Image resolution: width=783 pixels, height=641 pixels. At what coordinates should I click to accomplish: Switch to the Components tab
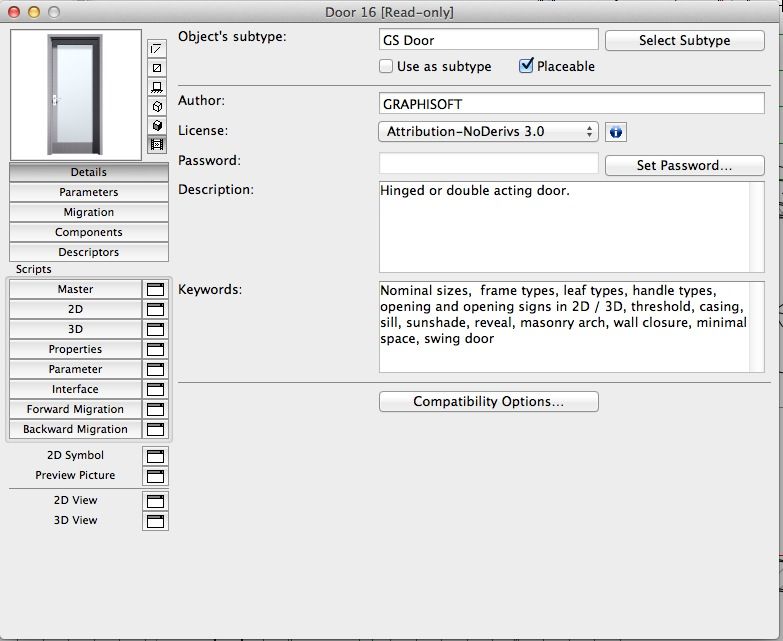pyautogui.click(x=89, y=232)
